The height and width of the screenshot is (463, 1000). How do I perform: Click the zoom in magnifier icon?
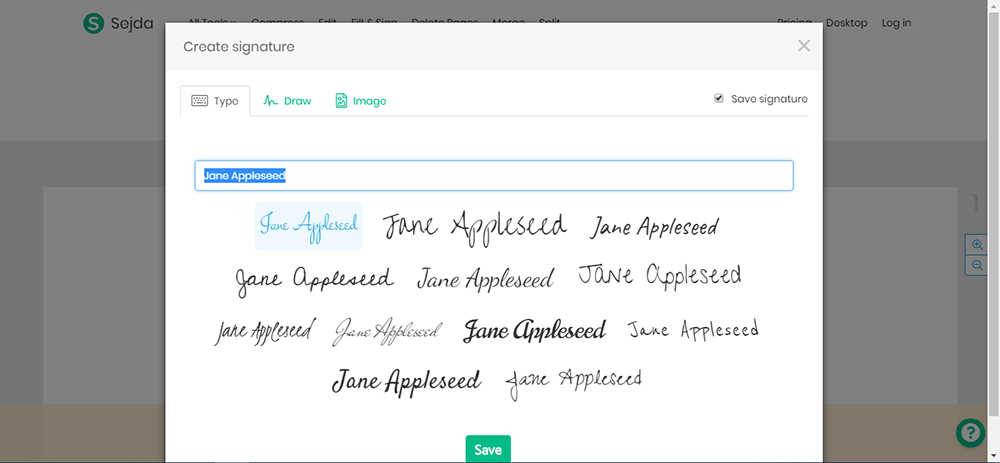977,245
